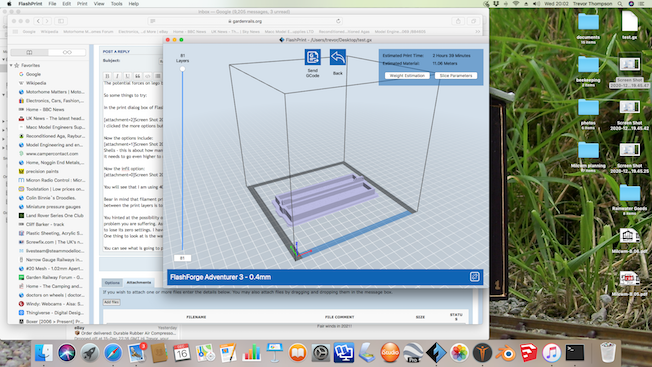Viewport: 652px width, 367px height.
Task: Click the UK News Sky News favorites bar link
Action: point(235,32)
